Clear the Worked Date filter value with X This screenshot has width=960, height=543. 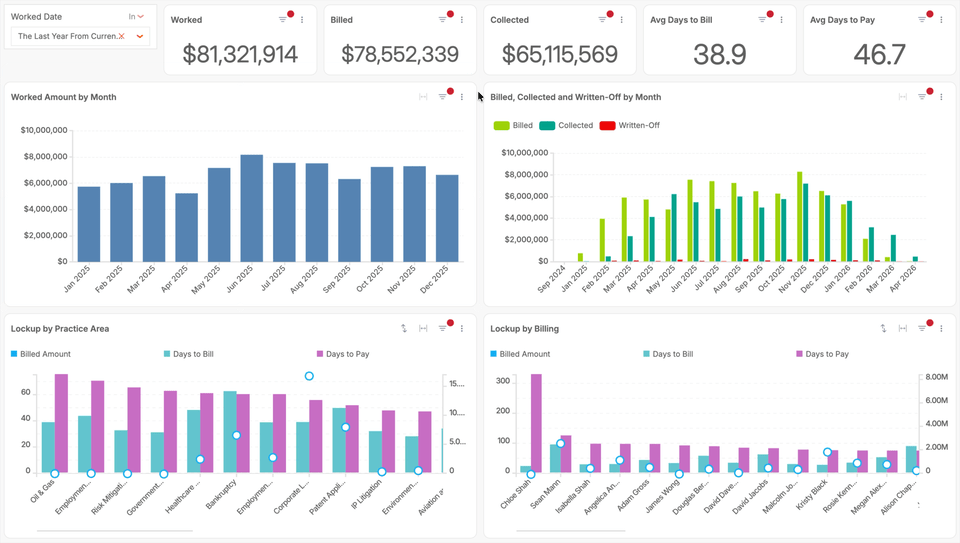[122, 36]
